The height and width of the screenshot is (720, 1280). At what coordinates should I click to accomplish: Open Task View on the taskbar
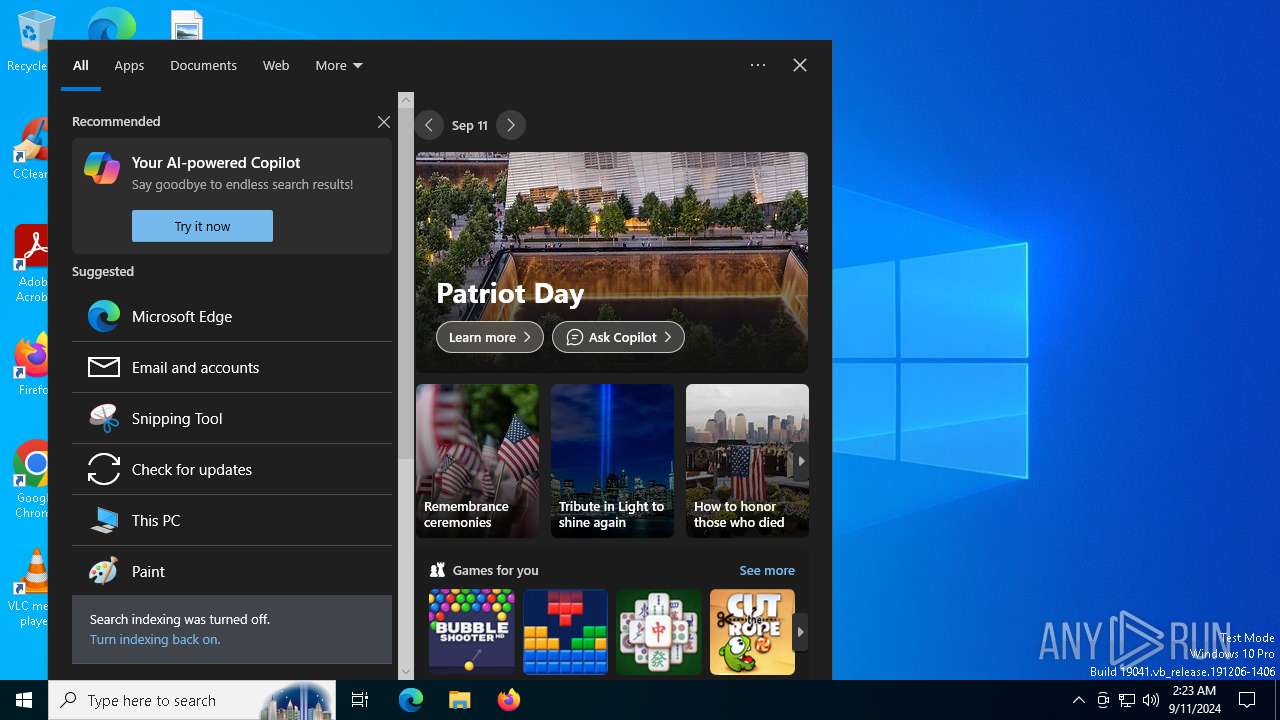pyautogui.click(x=360, y=700)
